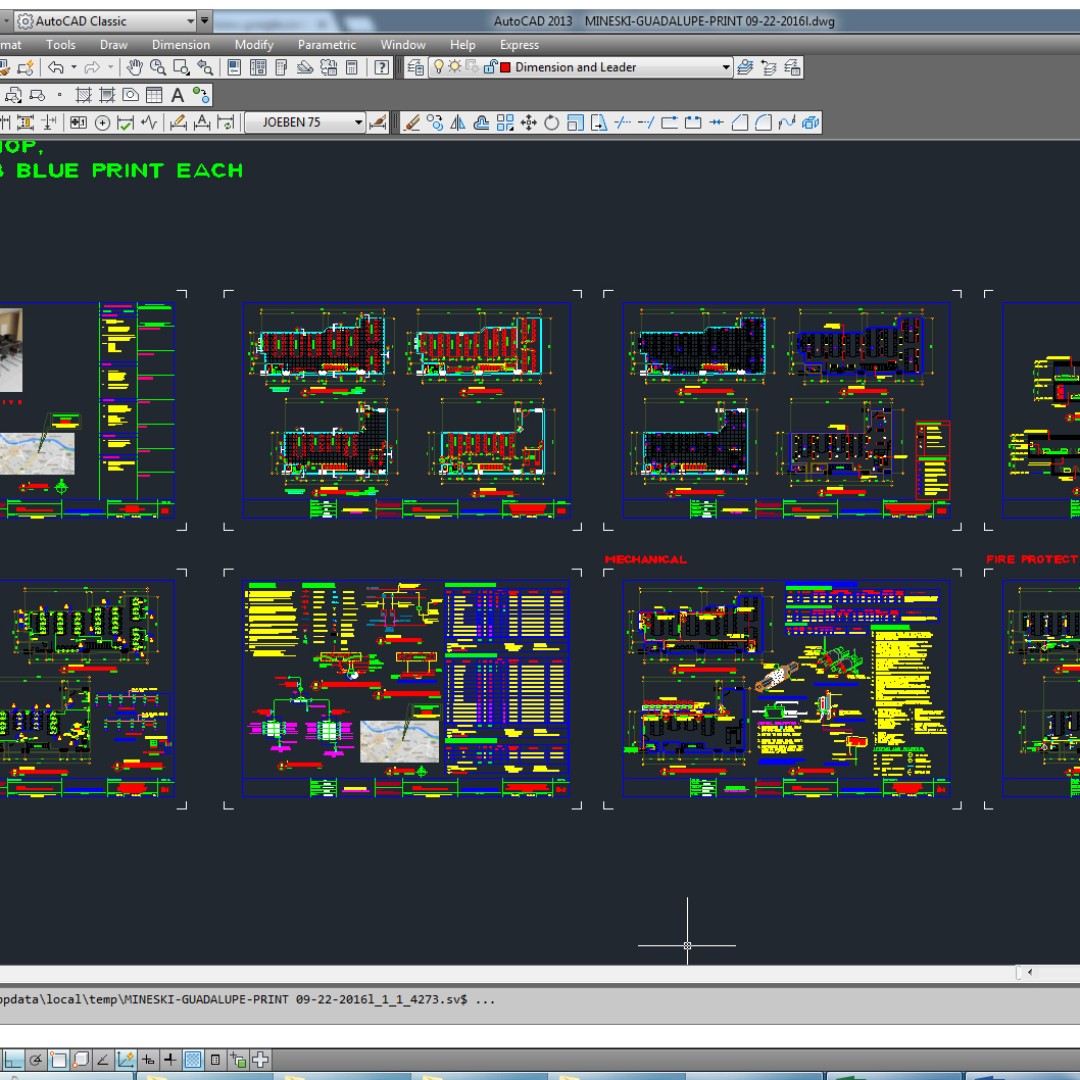Open the Express menu
The width and height of the screenshot is (1080, 1080).
pos(519,45)
